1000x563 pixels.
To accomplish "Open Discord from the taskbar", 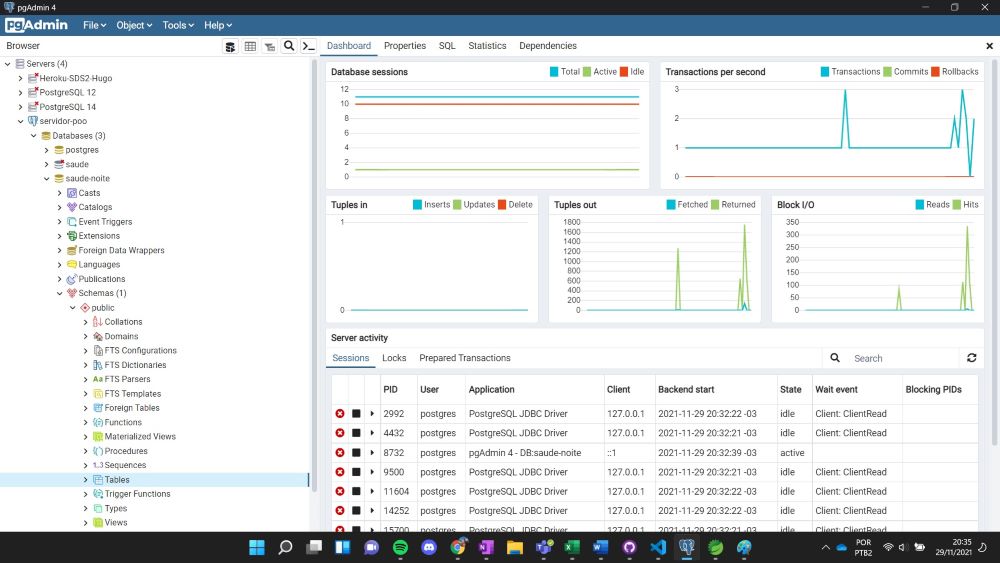I will [x=429, y=547].
